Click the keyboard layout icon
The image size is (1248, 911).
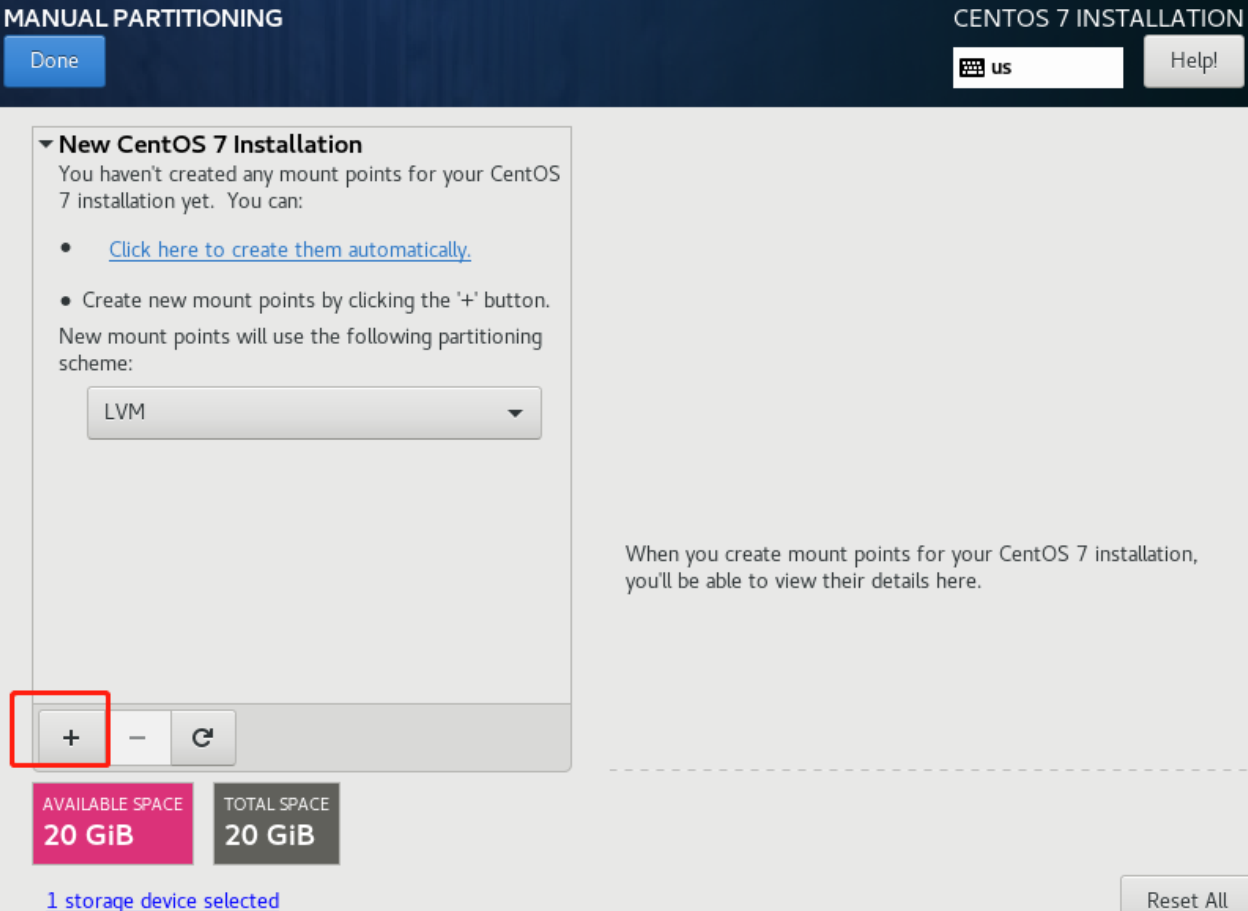coord(971,68)
